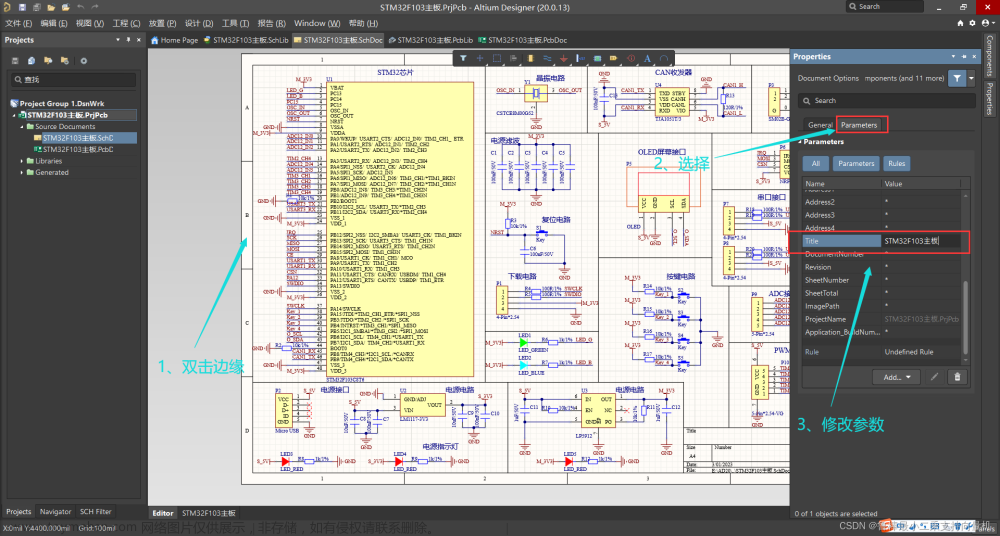Collapse the STM32F103主板.PrjPcb project node
This screenshot has width=1000, height=536.
point(13,115)
